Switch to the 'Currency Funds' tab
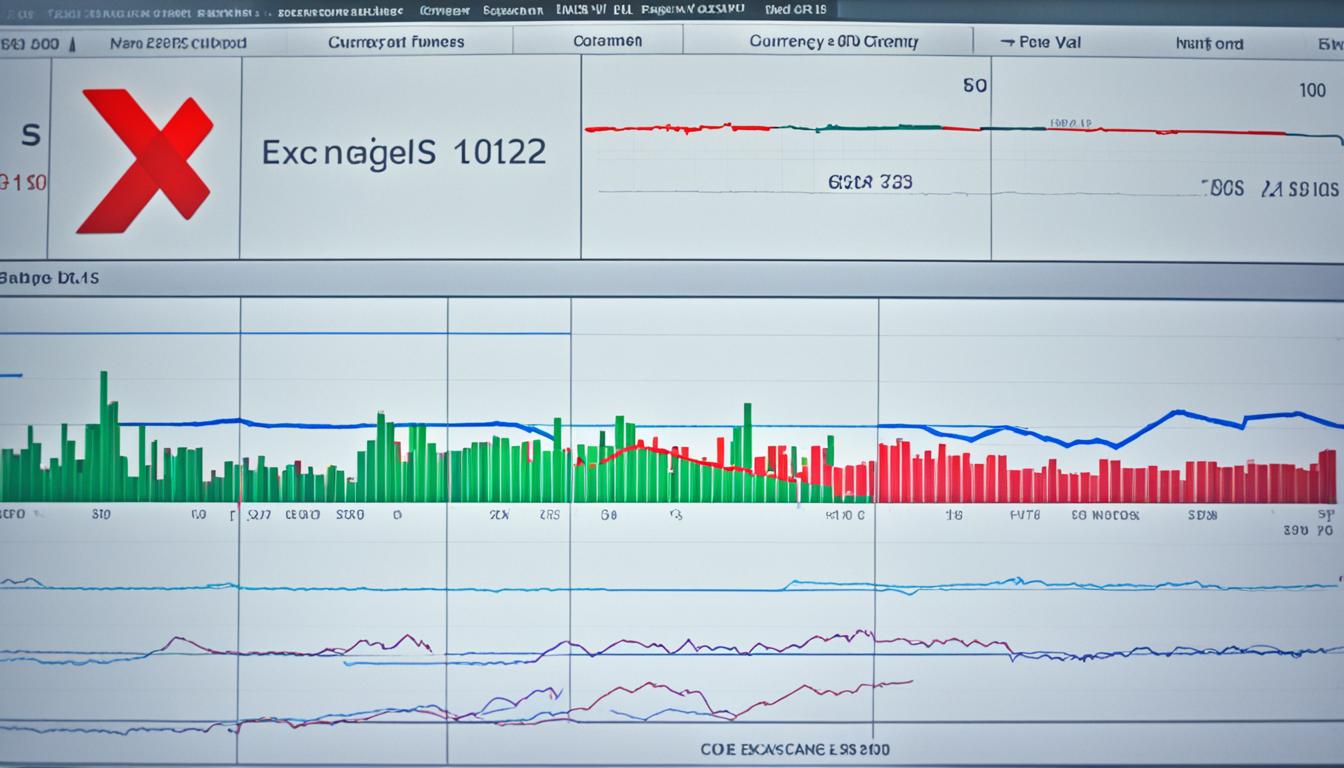The image size is (1344, 768). point(395,41)
